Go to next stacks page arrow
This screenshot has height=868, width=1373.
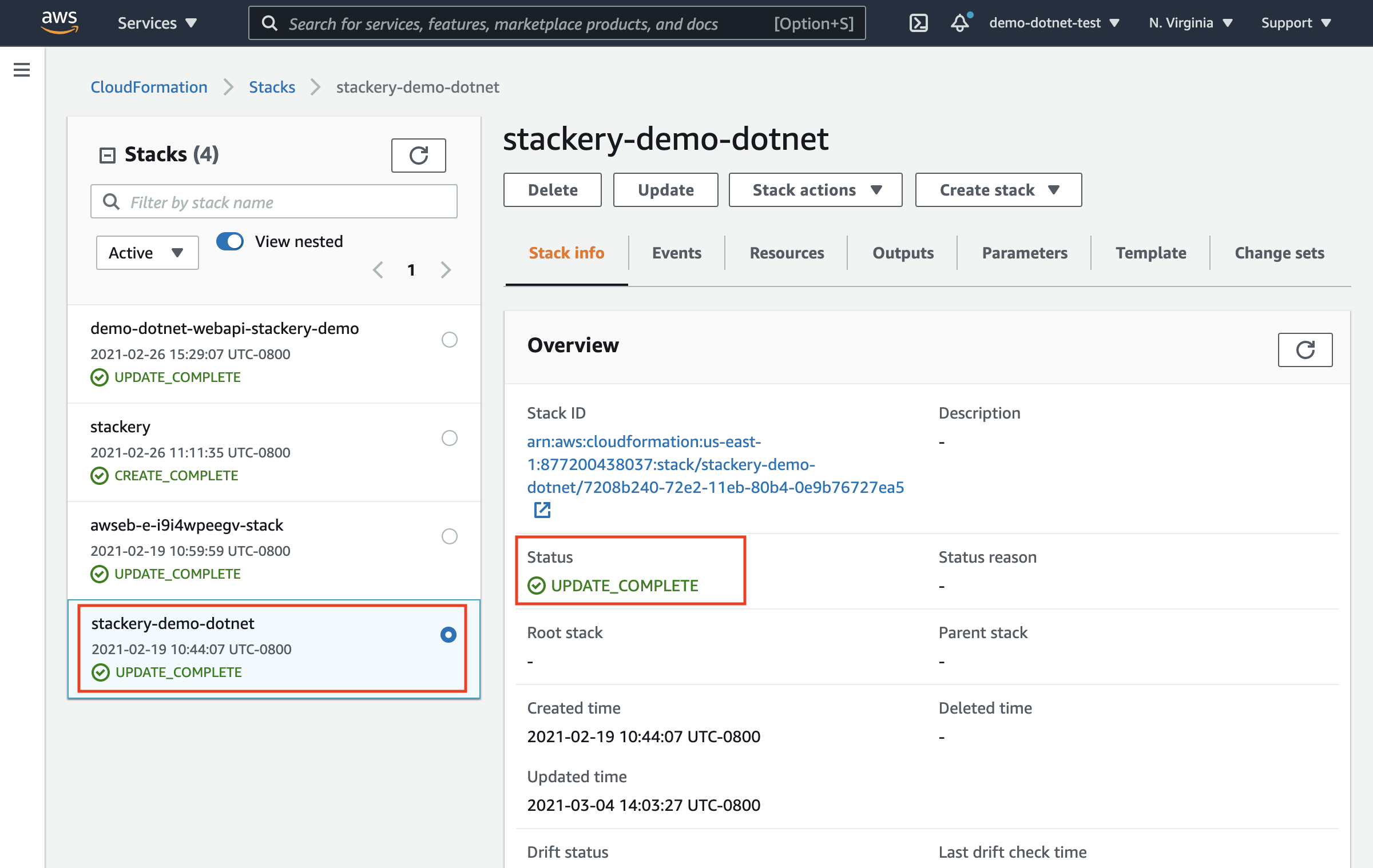tap(446, 270)
